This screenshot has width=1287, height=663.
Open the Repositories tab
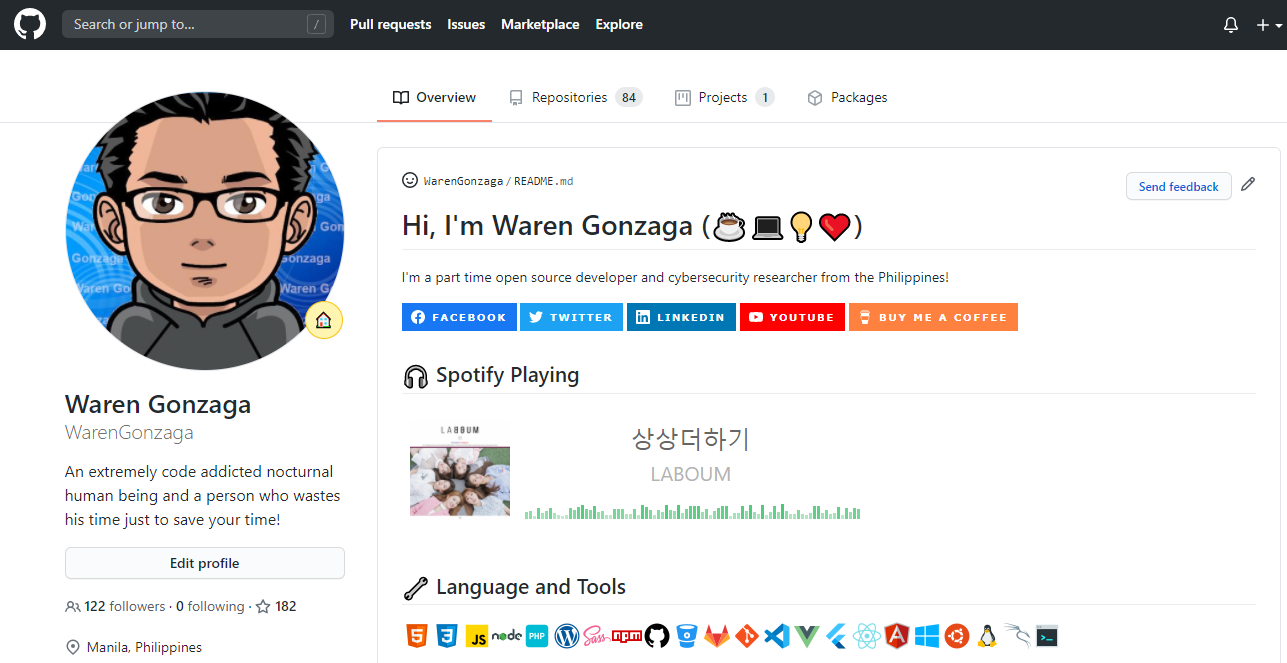click(x=574, y=97)
